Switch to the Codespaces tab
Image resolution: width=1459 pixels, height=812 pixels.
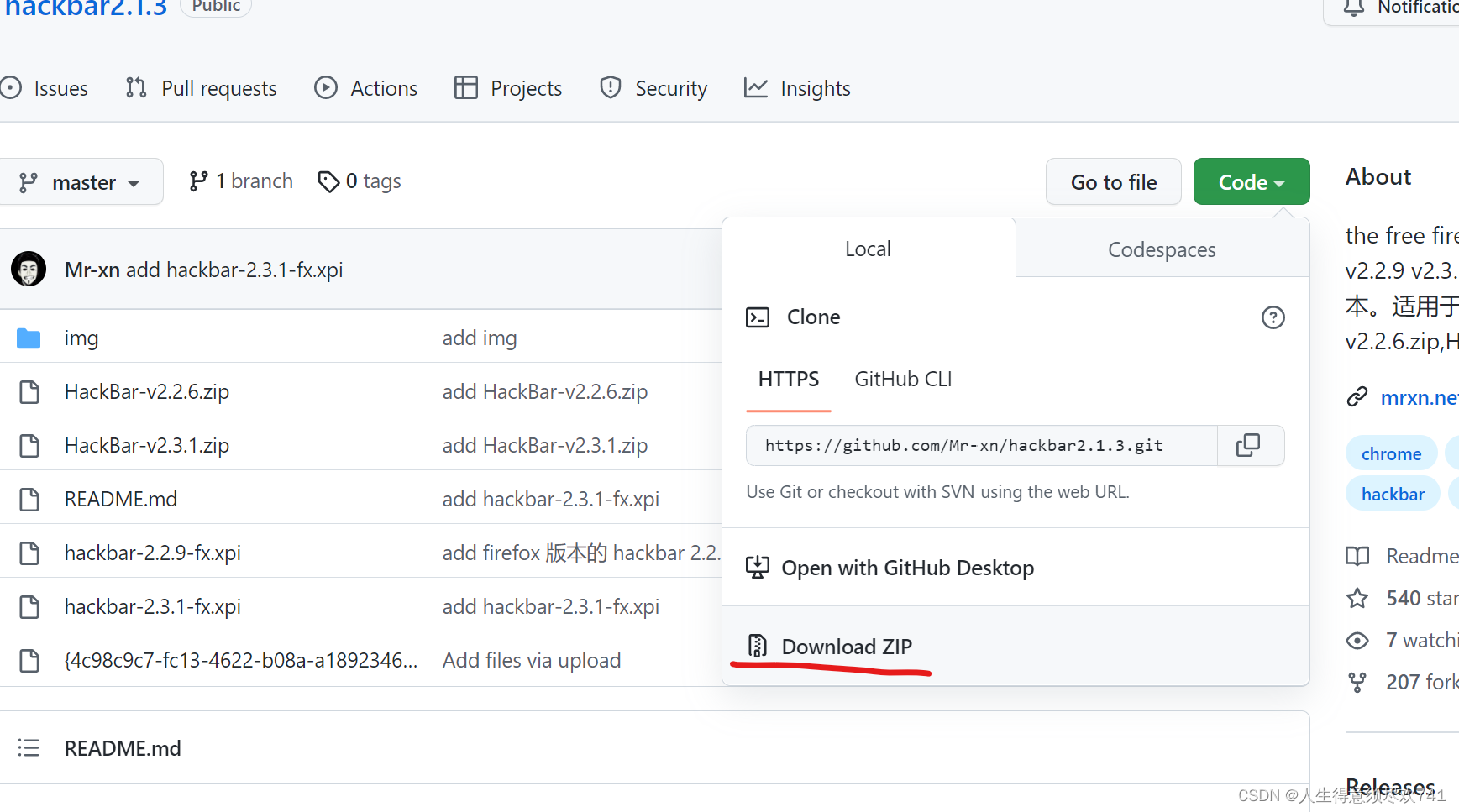click(x=1162, y=249)
